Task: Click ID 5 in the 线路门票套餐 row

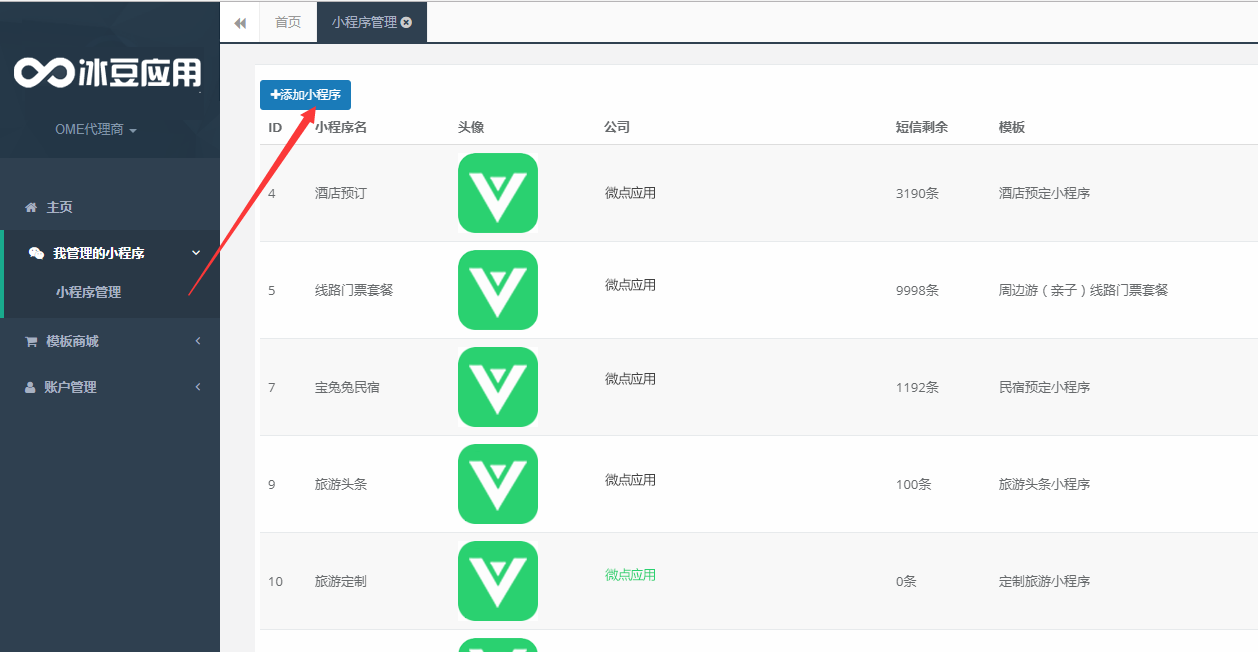Action: click(272, 290)
